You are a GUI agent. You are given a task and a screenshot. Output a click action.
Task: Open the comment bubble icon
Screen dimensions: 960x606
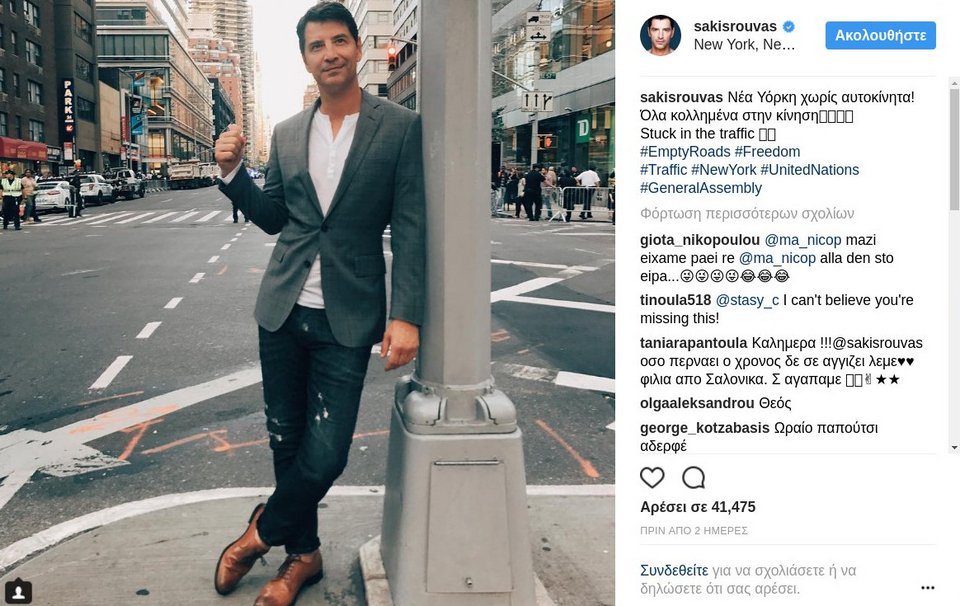694,478
